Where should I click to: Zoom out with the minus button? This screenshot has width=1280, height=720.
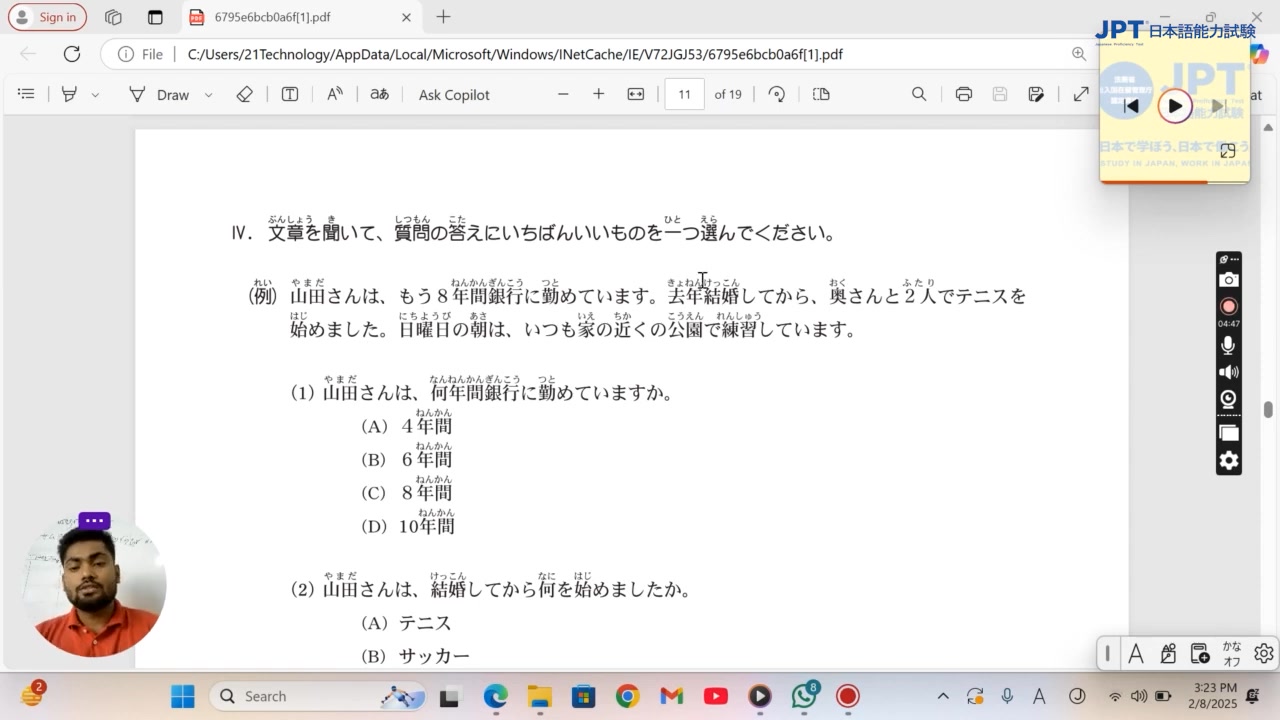coord(563,94)
